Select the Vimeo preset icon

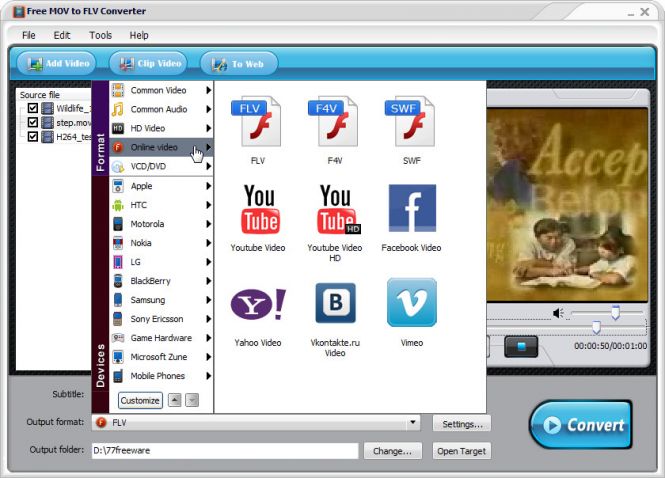(x=411, y=303)
